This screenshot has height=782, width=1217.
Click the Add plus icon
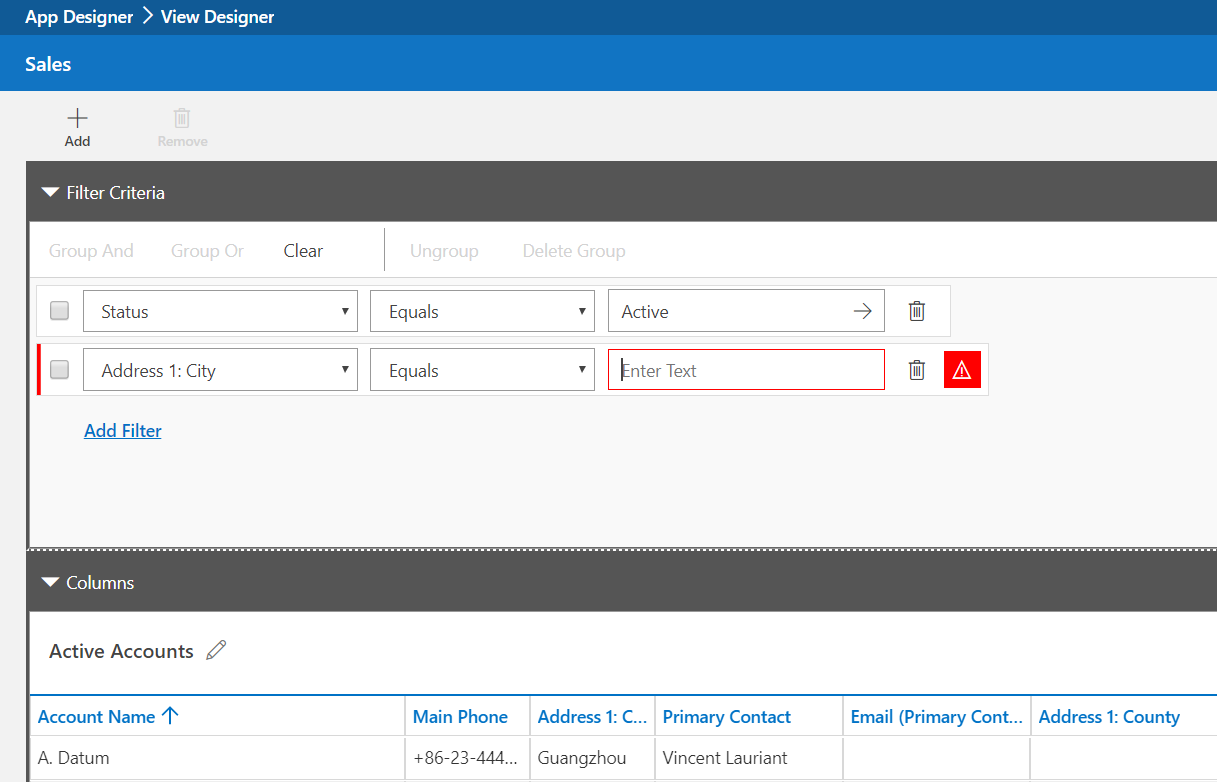[77, 118]
